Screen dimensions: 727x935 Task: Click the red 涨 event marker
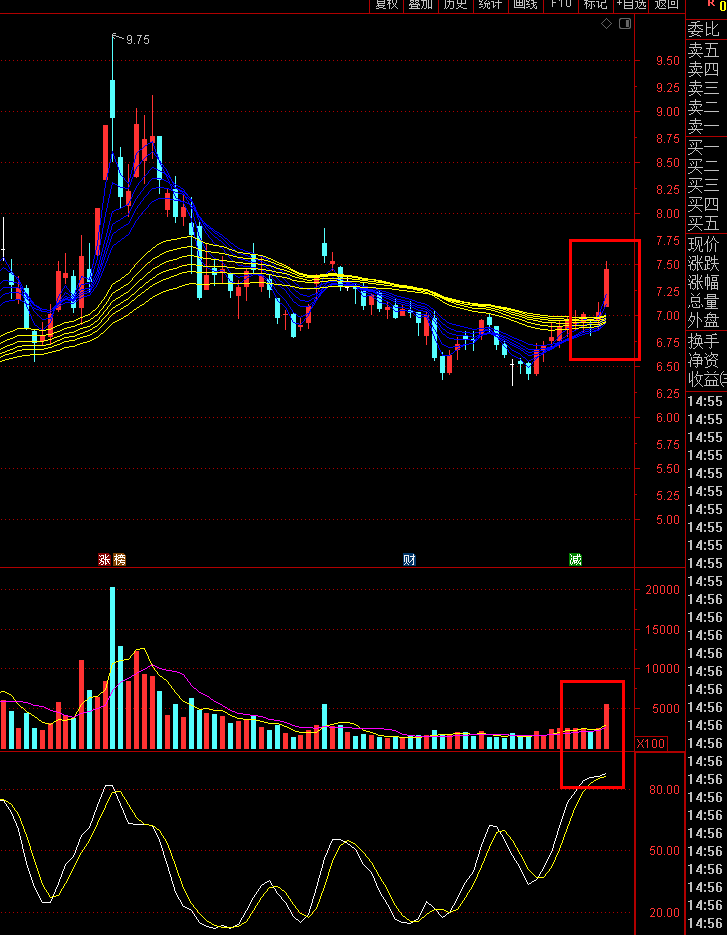point(104,559)
